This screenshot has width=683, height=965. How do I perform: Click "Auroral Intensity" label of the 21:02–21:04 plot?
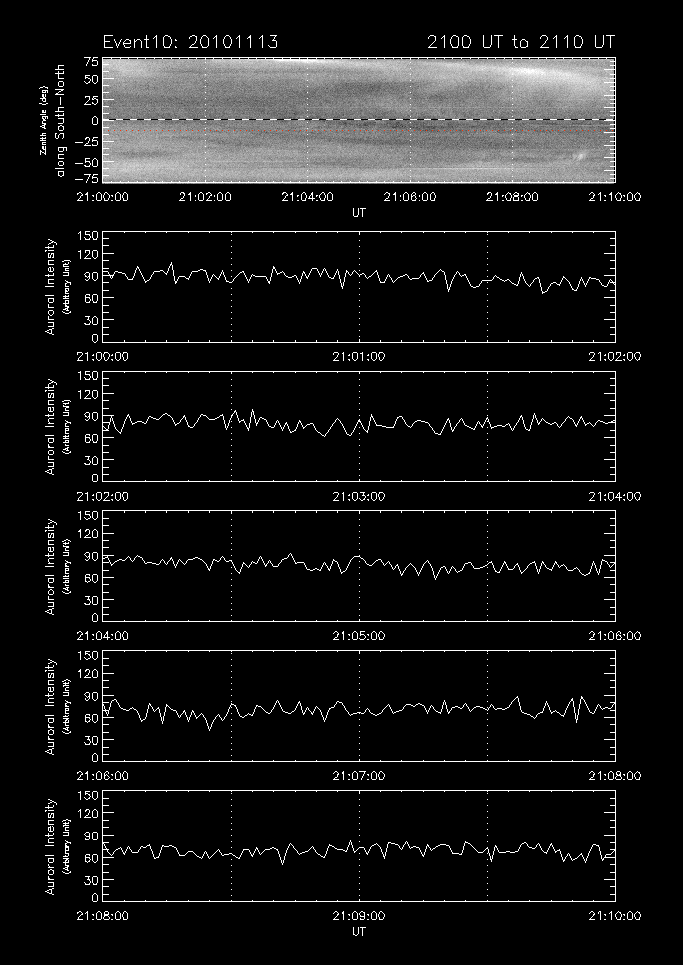tap(50, 426)
